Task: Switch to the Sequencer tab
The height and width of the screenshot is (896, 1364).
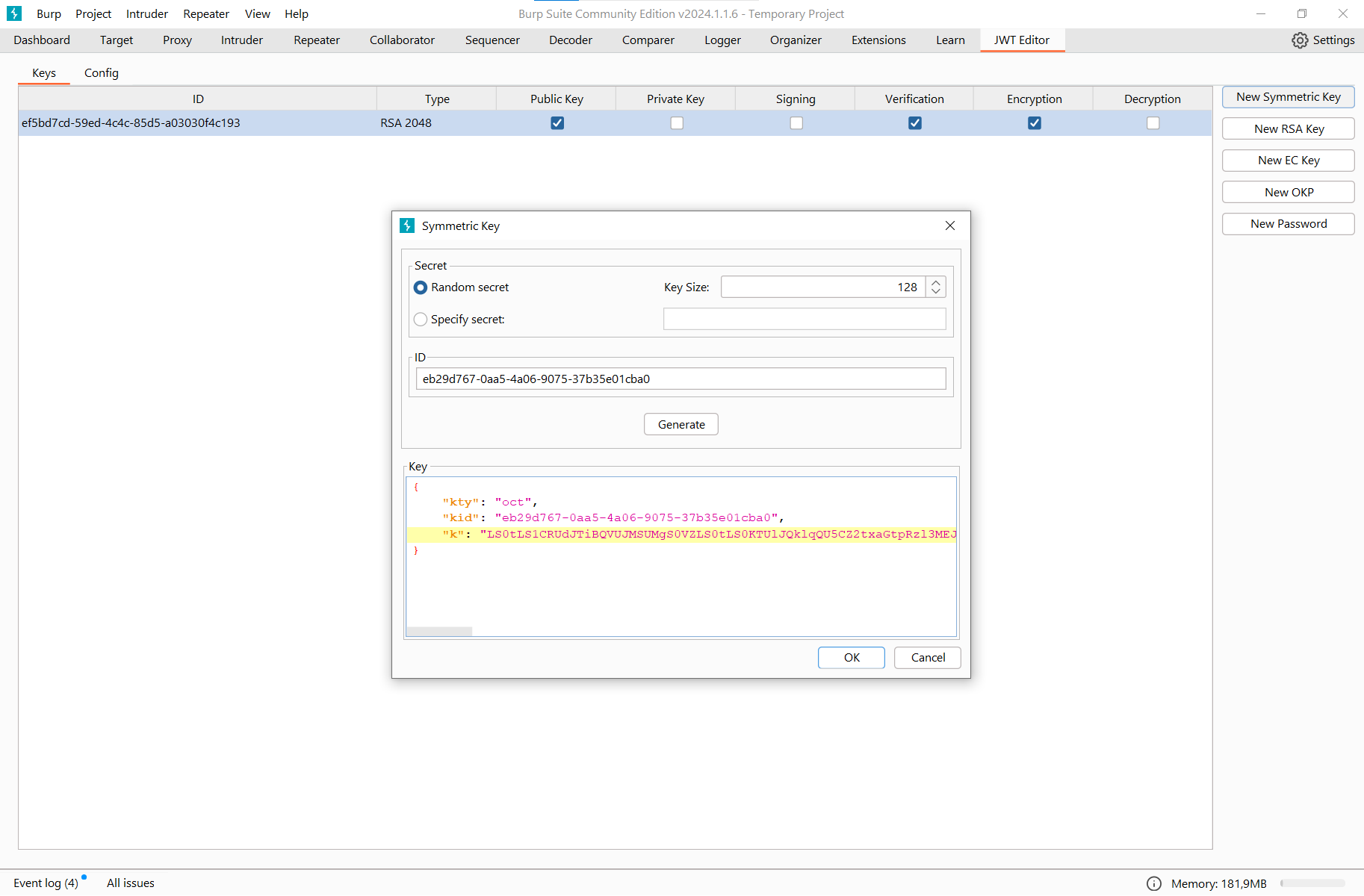Action: (492, 40)
